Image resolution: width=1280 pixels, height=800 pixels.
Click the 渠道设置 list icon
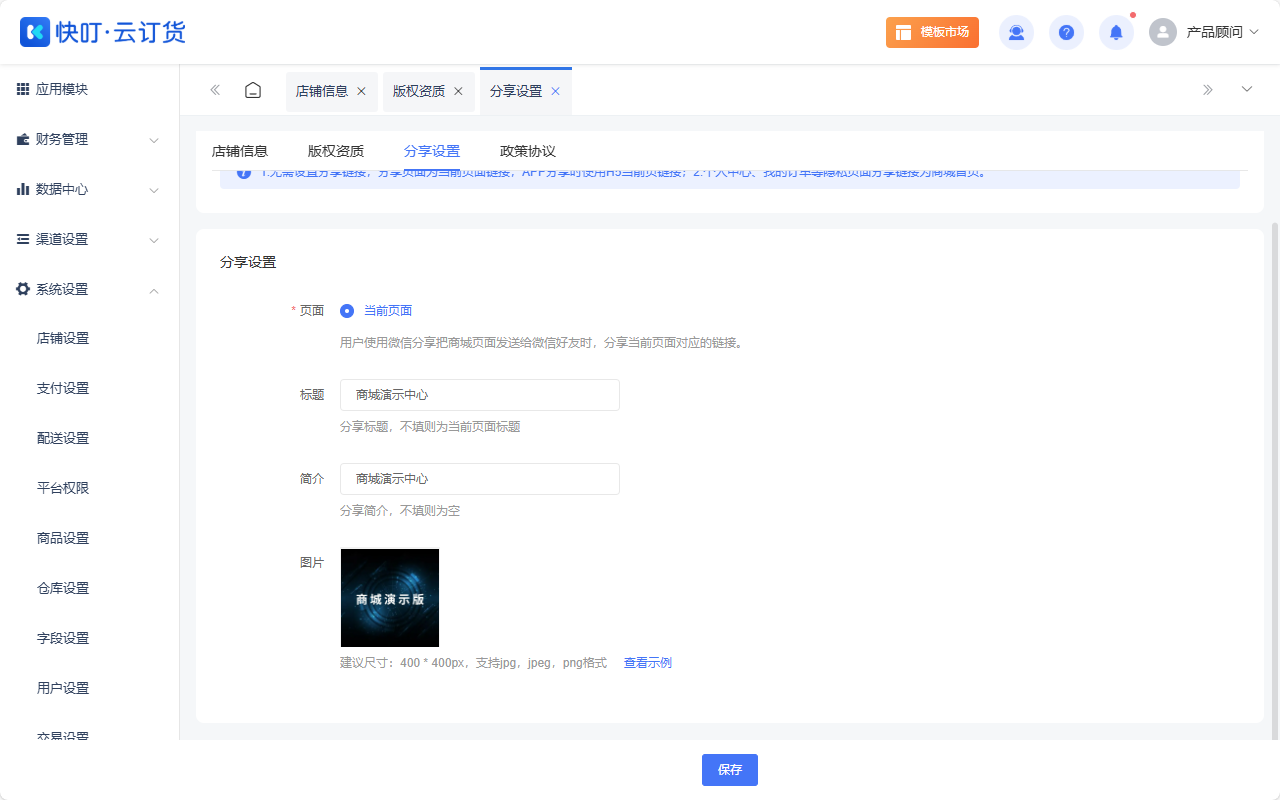click(23, 239)
